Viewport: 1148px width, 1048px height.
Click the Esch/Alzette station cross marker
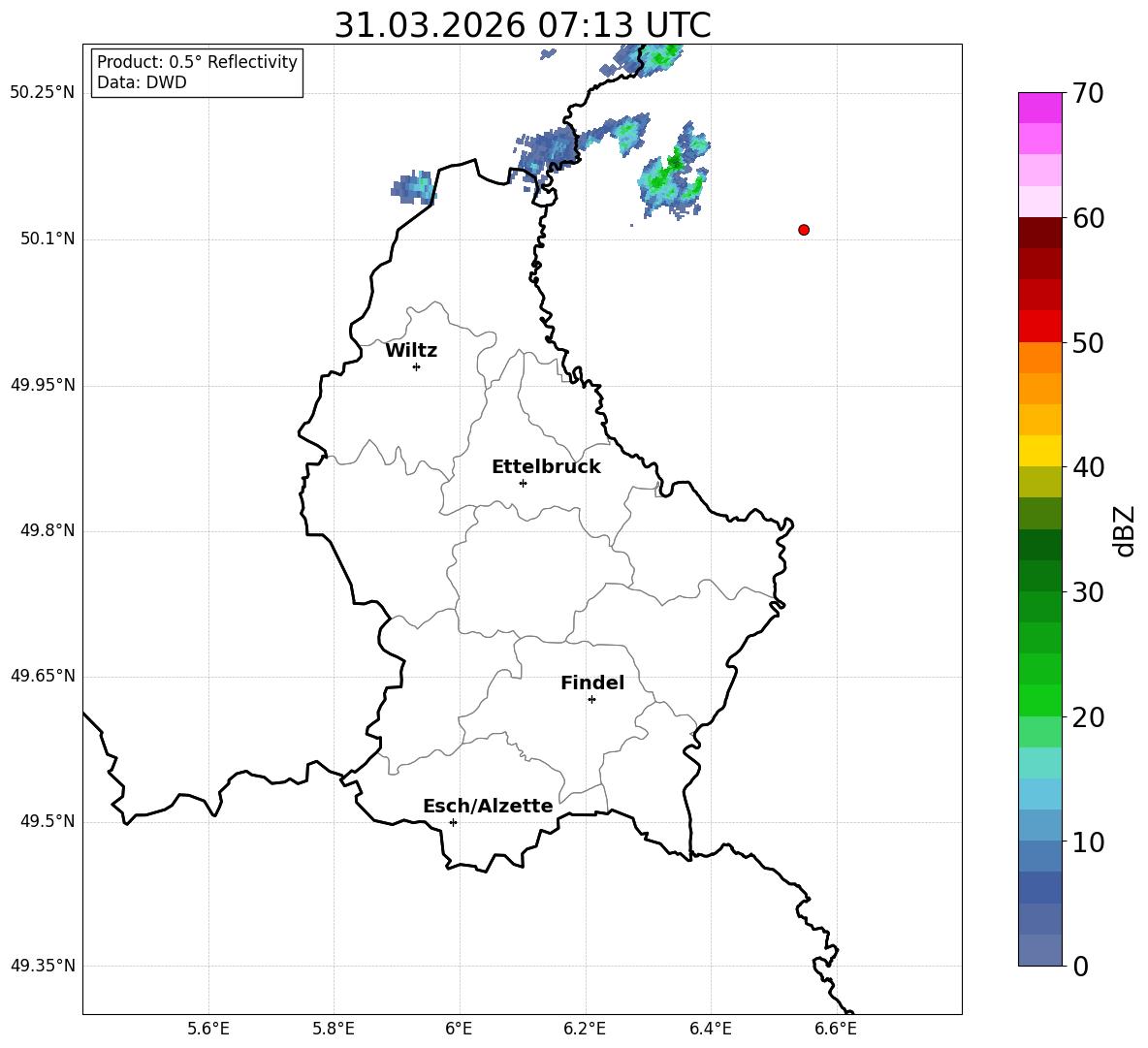pos(453,822)
